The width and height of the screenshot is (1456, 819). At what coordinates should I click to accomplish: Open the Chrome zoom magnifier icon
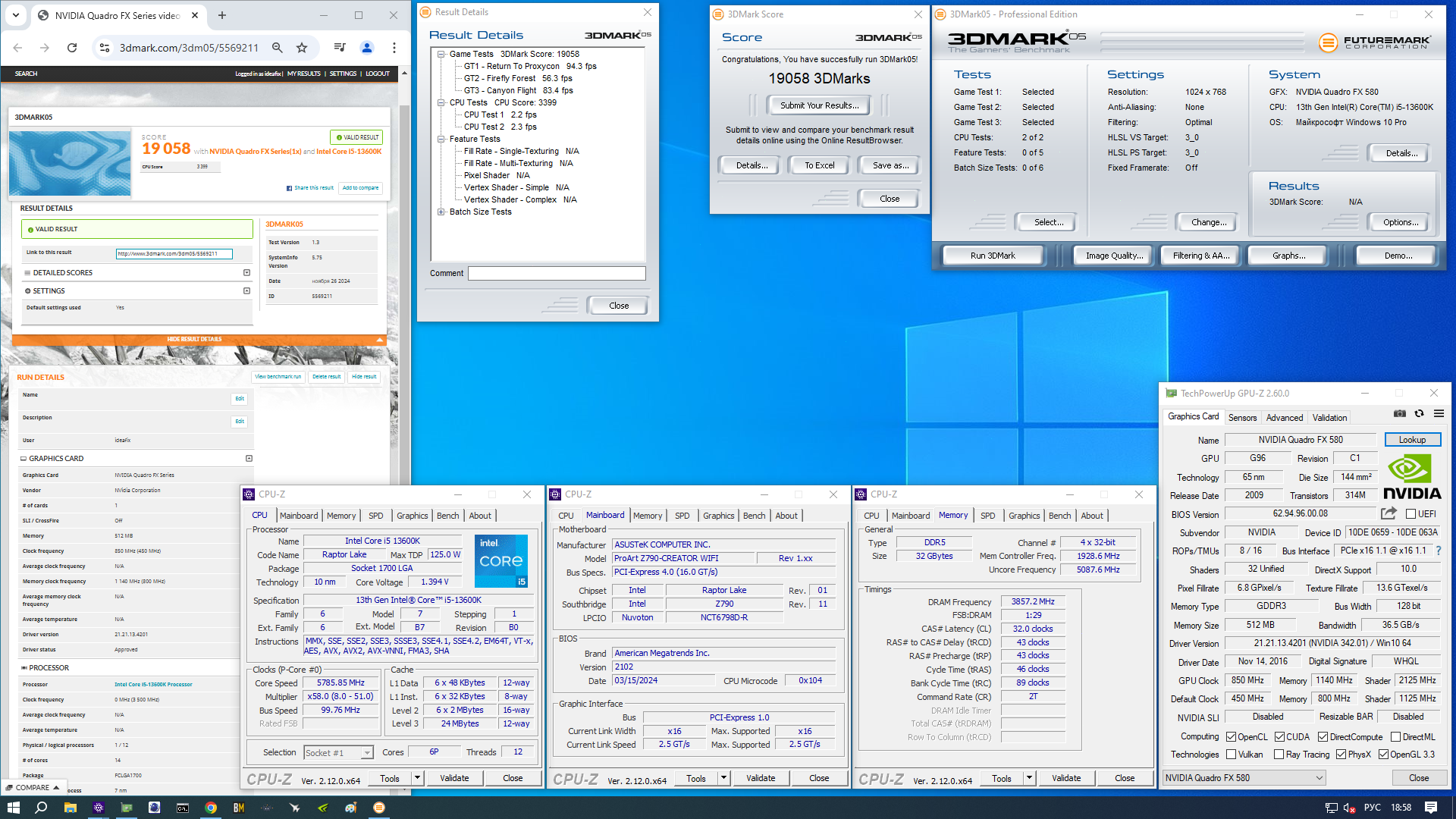point(278,48)
